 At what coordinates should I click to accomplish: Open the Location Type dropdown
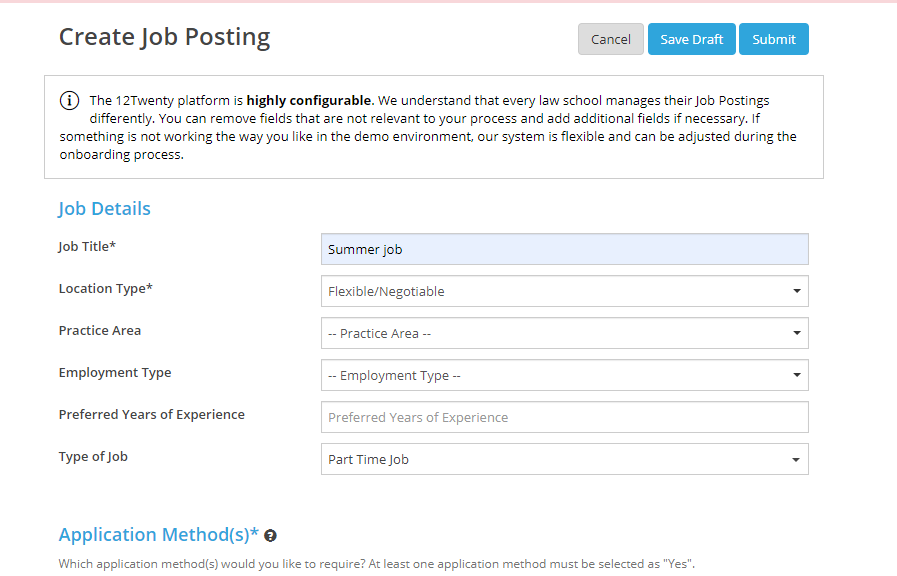(564, 291)
